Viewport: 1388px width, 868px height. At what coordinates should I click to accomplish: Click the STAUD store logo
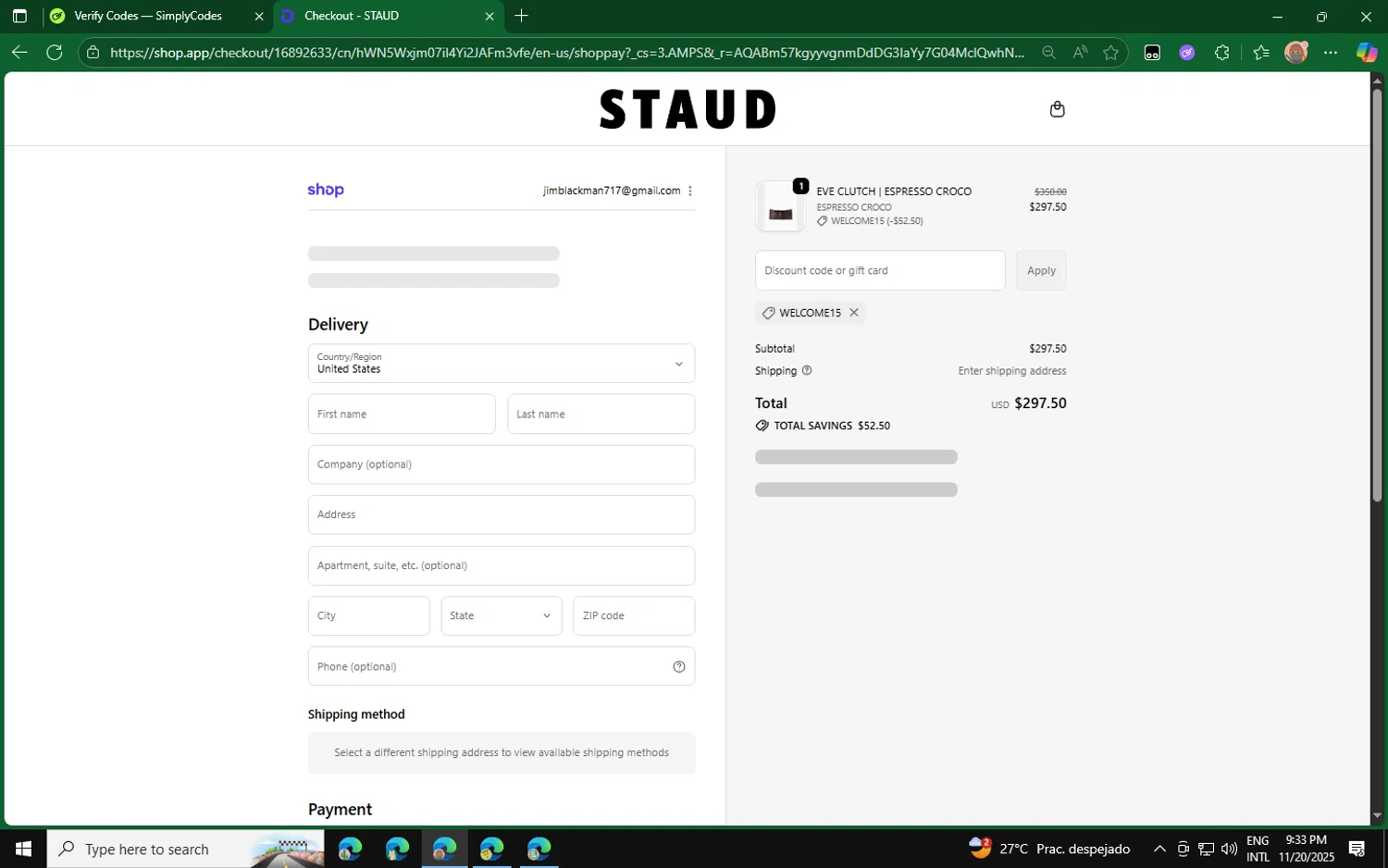pyautogui.click(x=688, y=109)
